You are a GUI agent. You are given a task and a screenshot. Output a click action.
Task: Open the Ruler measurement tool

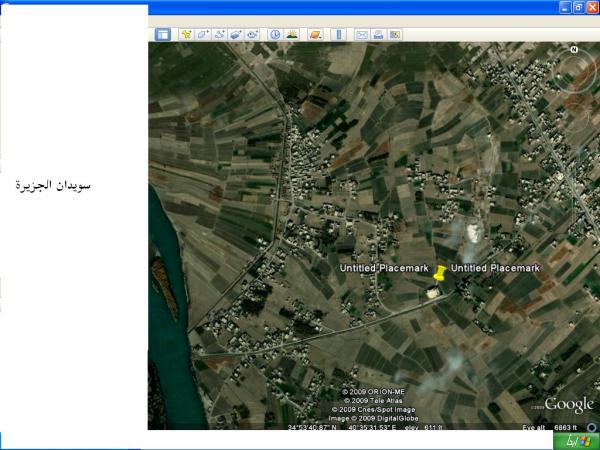click(338, 34)
